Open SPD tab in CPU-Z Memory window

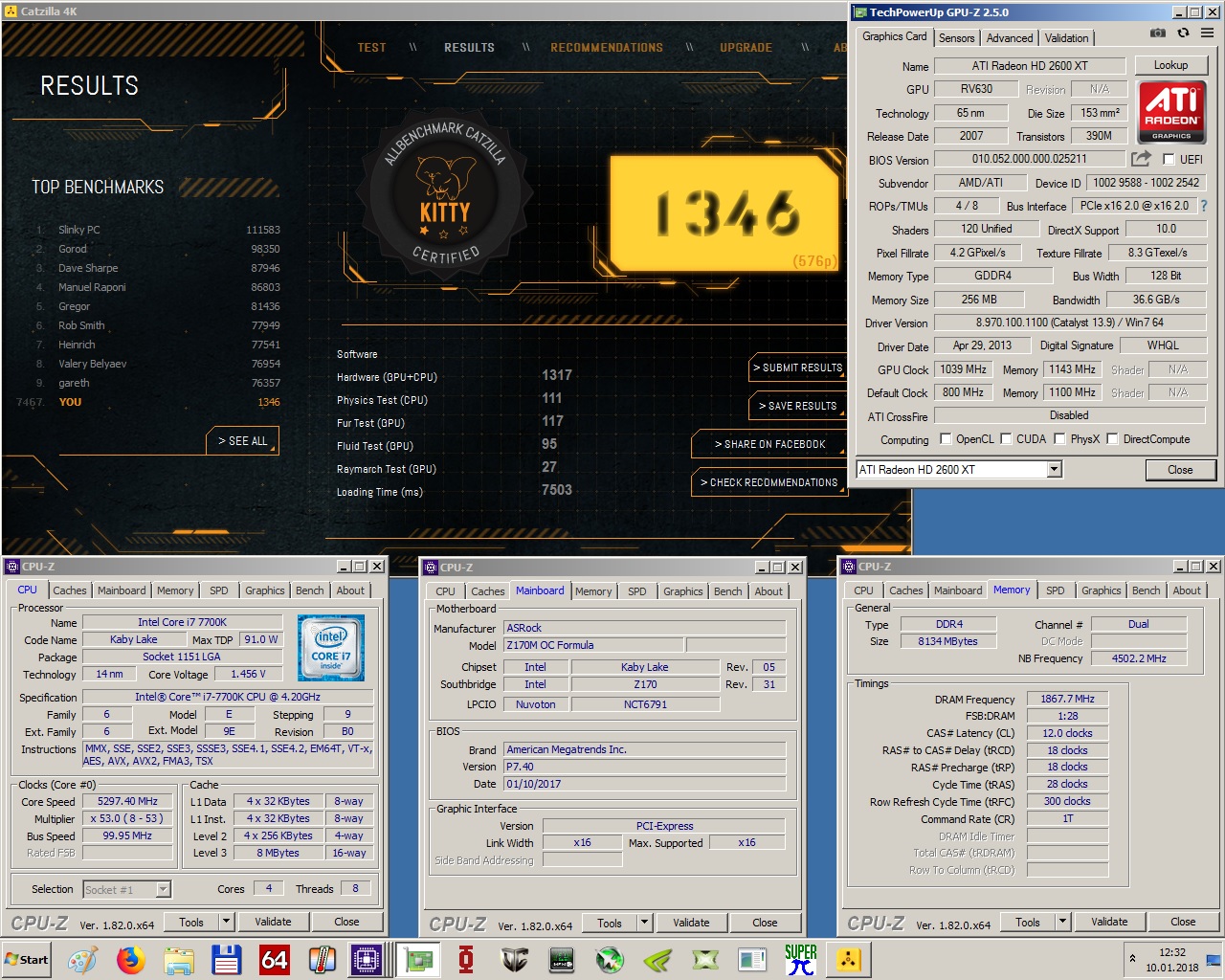[x=1056, y=590]
